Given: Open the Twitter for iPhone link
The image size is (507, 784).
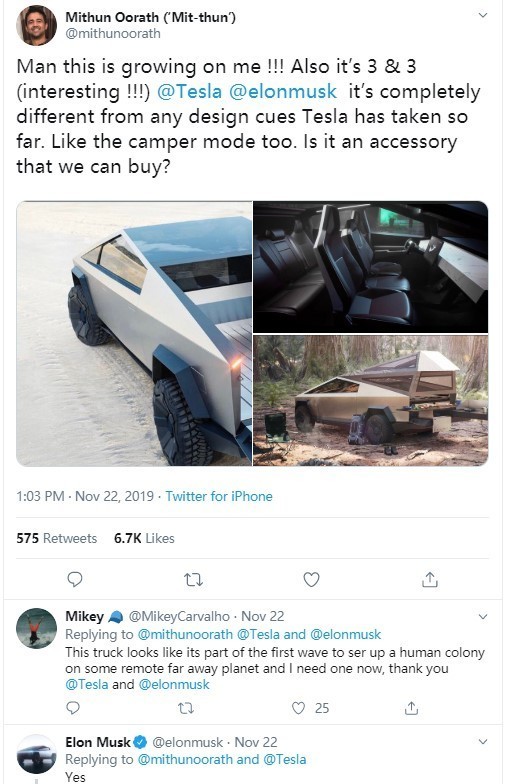Looking at the screenshot, I should click(x=219, y=496).
